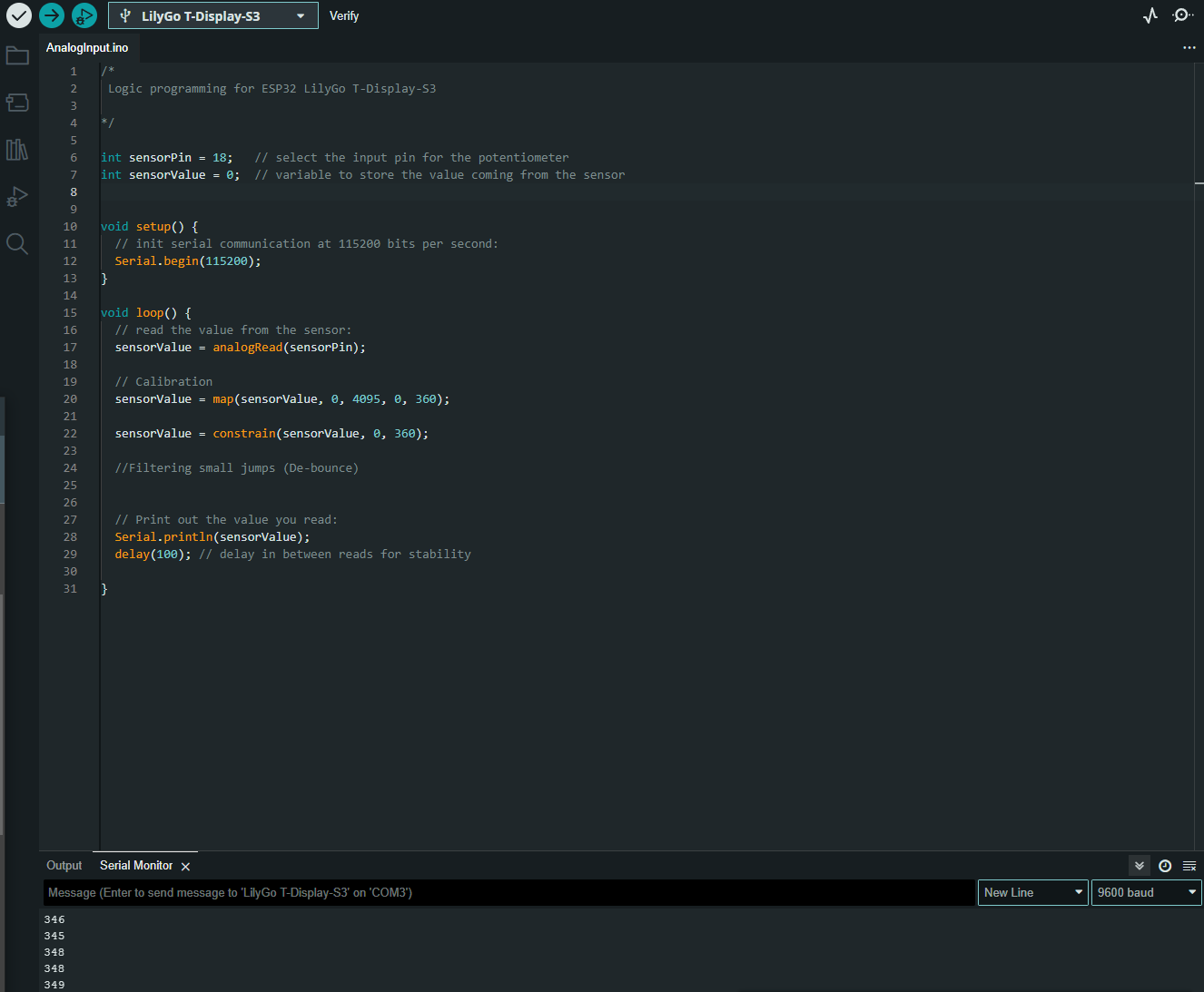Toggle timestamps in the Serial Monitor
Screen dimensions: 1204x992
tap(1165, 866)
